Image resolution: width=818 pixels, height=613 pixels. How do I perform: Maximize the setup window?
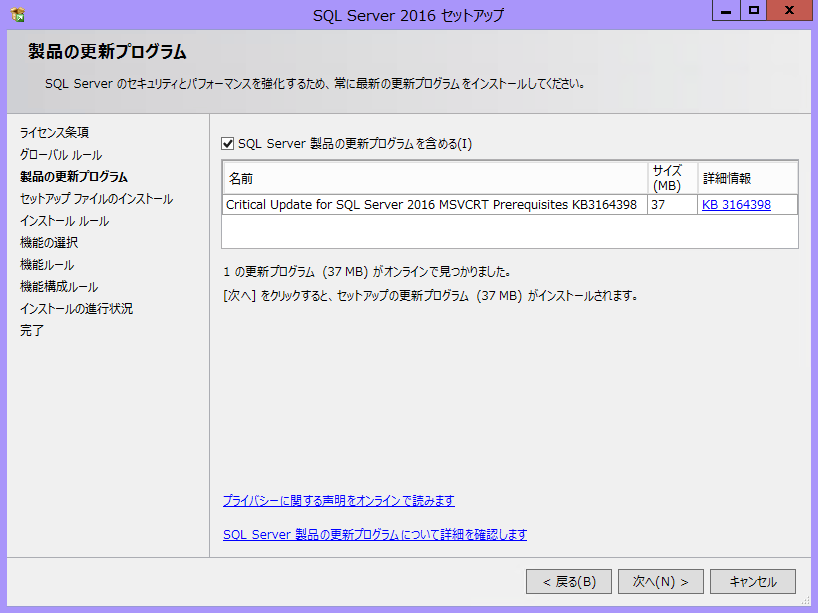(x=755, y=11)
